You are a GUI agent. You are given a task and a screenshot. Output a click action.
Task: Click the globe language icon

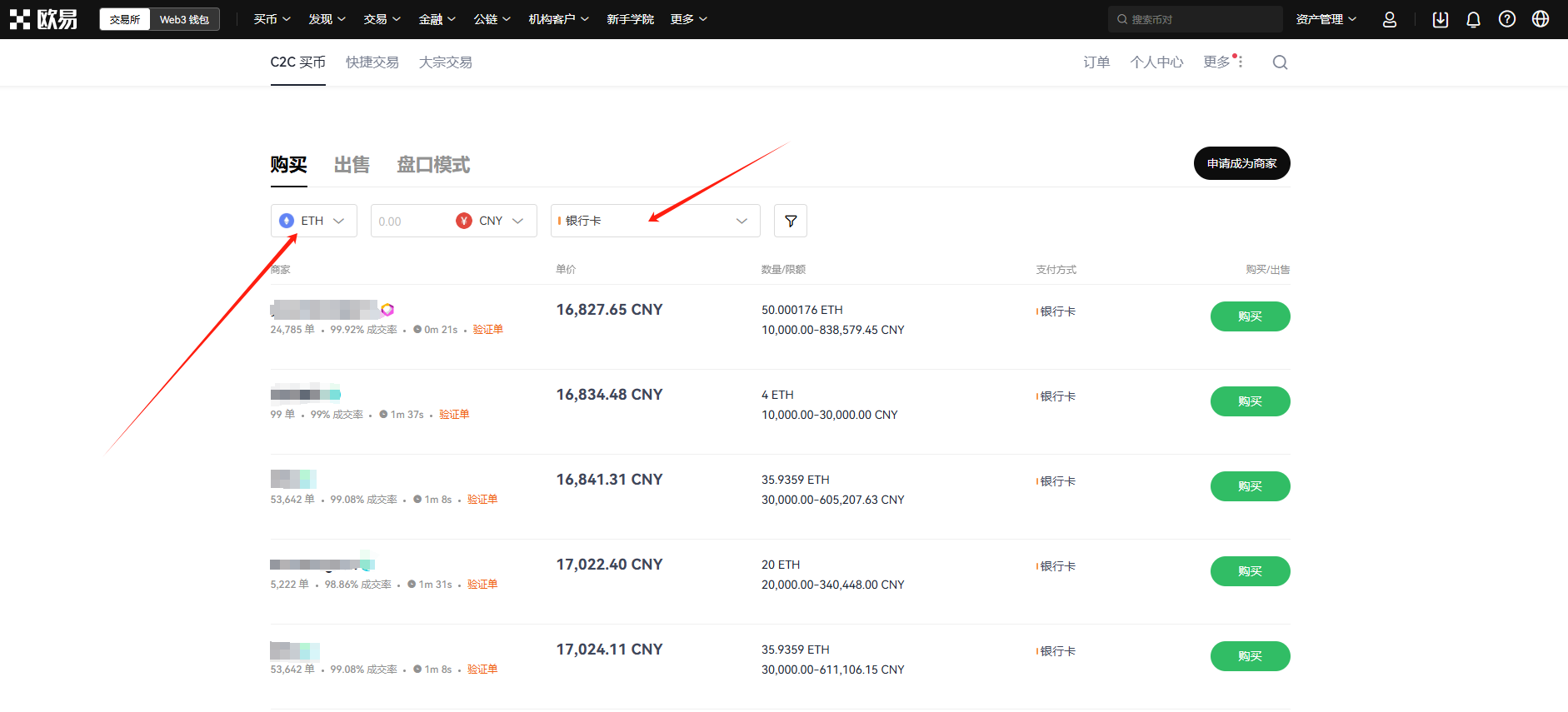tap(1540, 19)
